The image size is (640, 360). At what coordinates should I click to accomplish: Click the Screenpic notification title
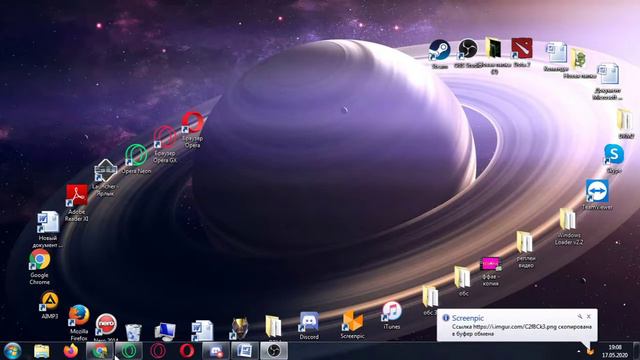point(467,318)
